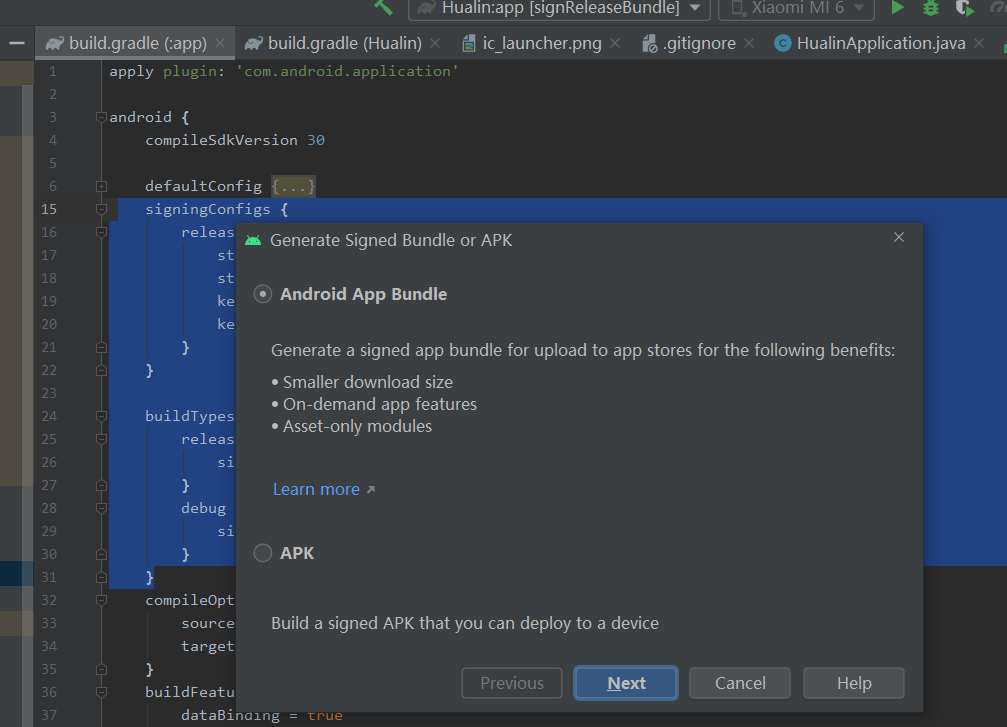Click the external link arrow beside Learn more
The height and width of the screenshot is (727, 1007).
coord(371,489)
